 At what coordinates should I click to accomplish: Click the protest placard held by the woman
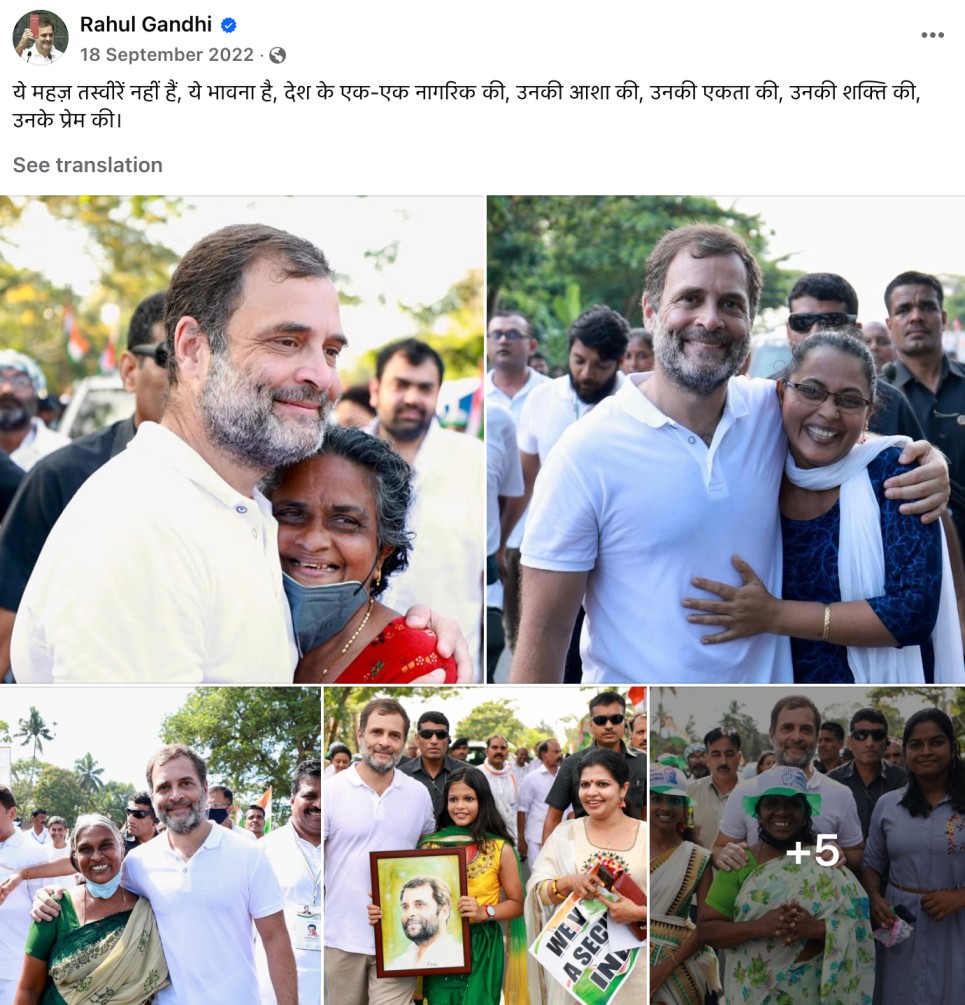[x=584, y=947]
